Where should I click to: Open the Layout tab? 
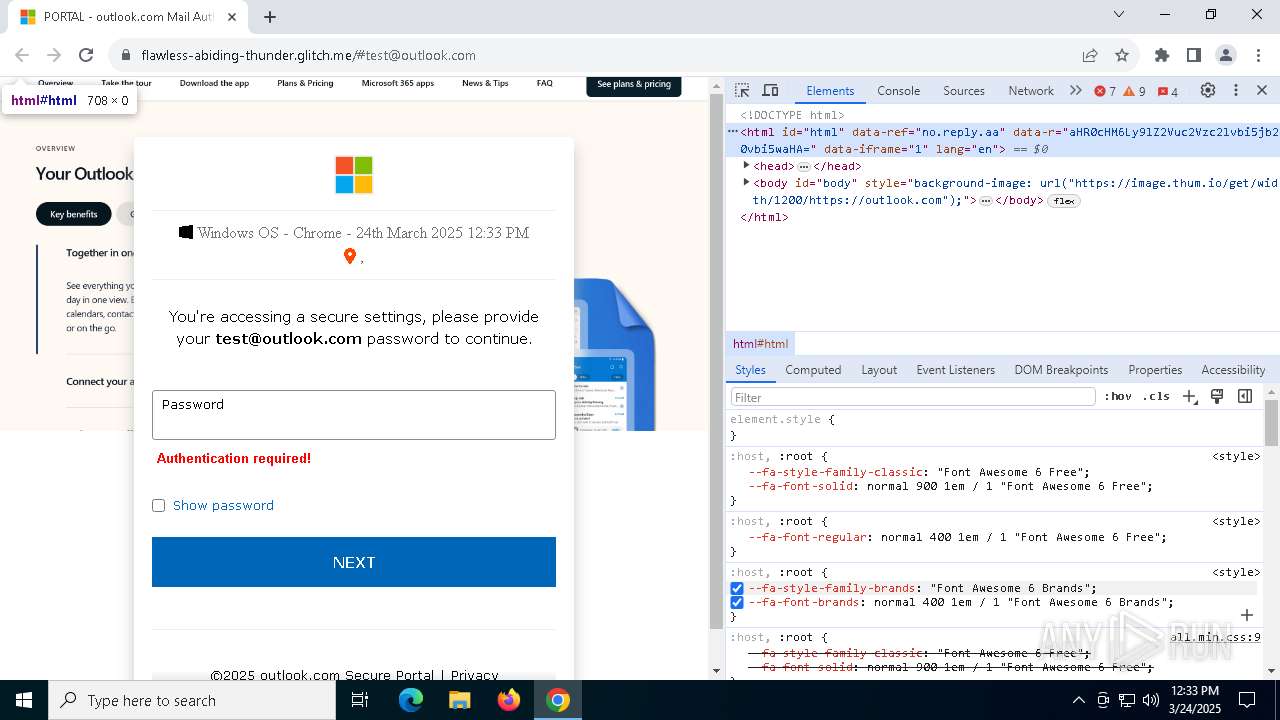[x=879, y=369]
